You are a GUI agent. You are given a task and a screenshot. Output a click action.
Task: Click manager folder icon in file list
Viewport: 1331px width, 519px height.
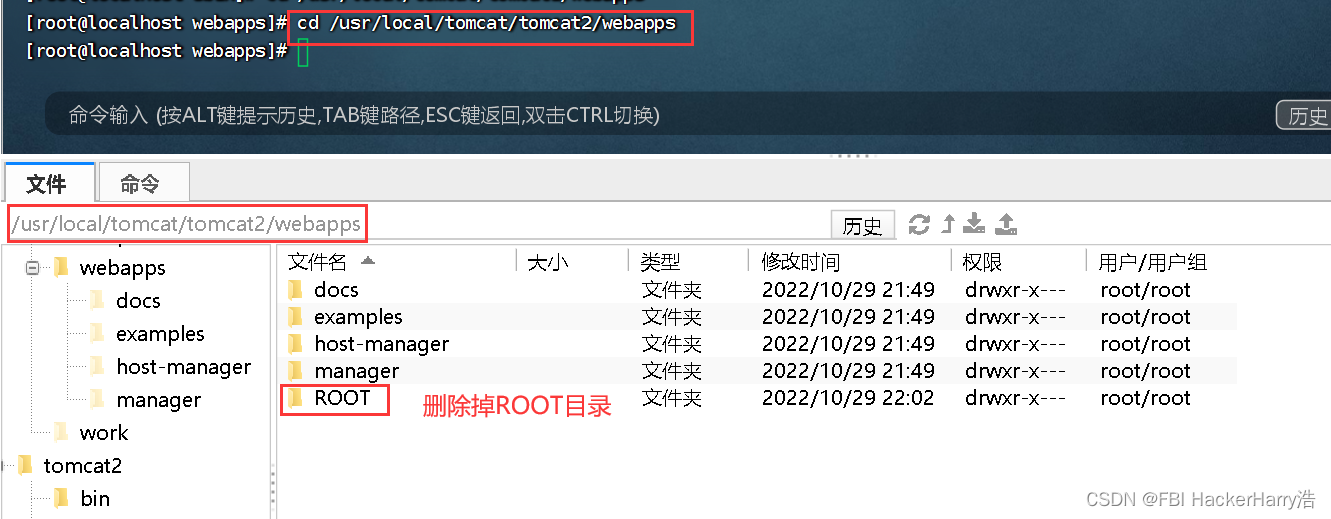tap(295, 371)
